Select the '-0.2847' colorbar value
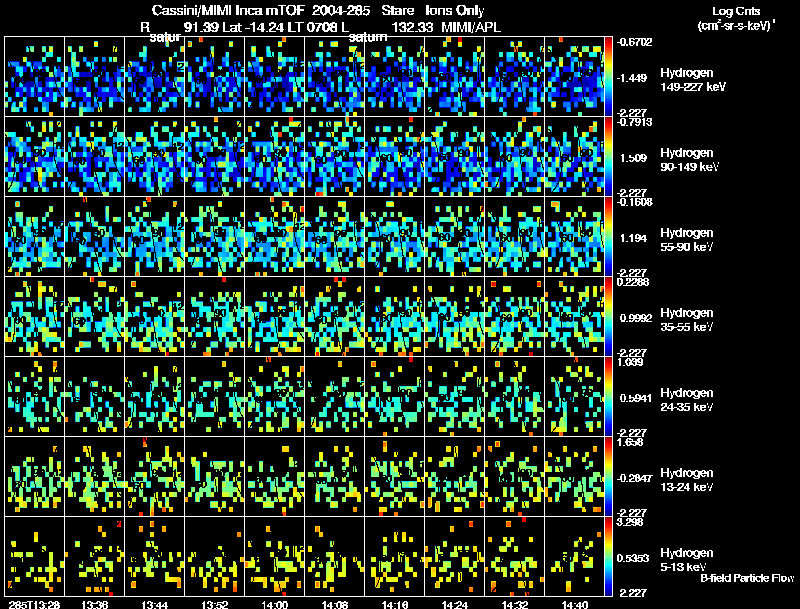Viewport: 800px width, 609px height. pos(634,478)
